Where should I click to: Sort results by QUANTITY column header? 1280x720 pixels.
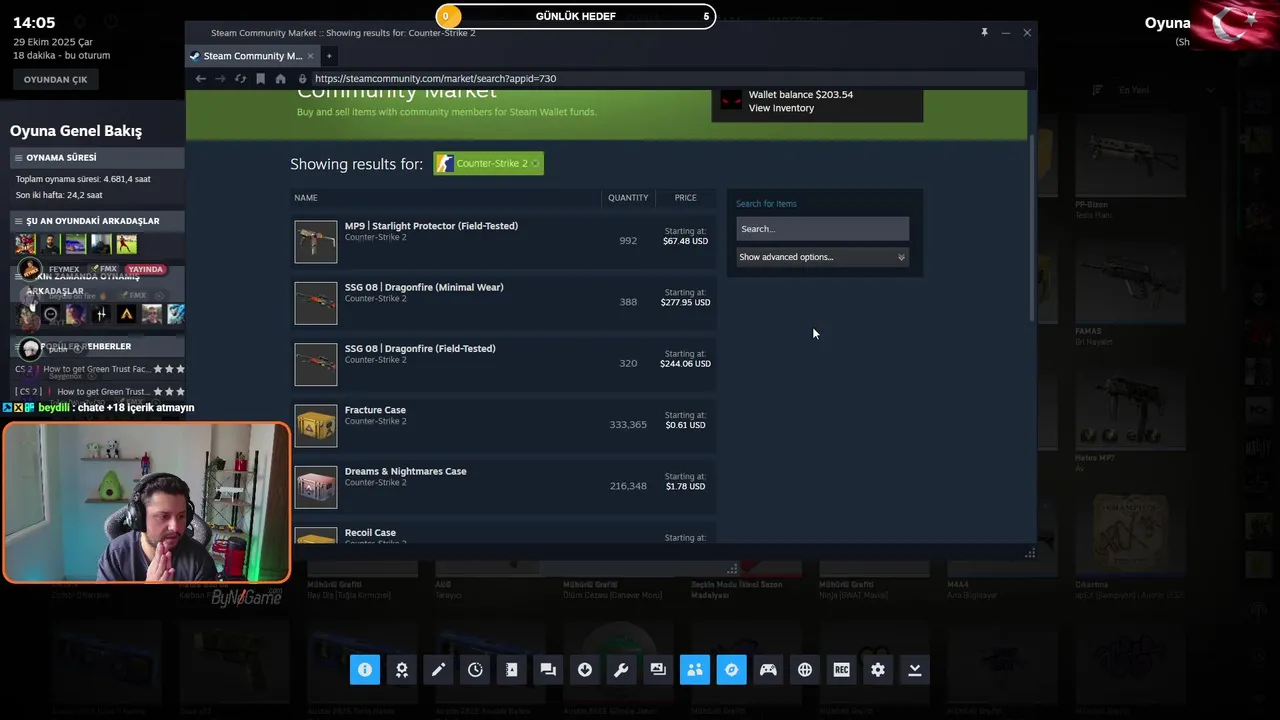click(628, 198)
